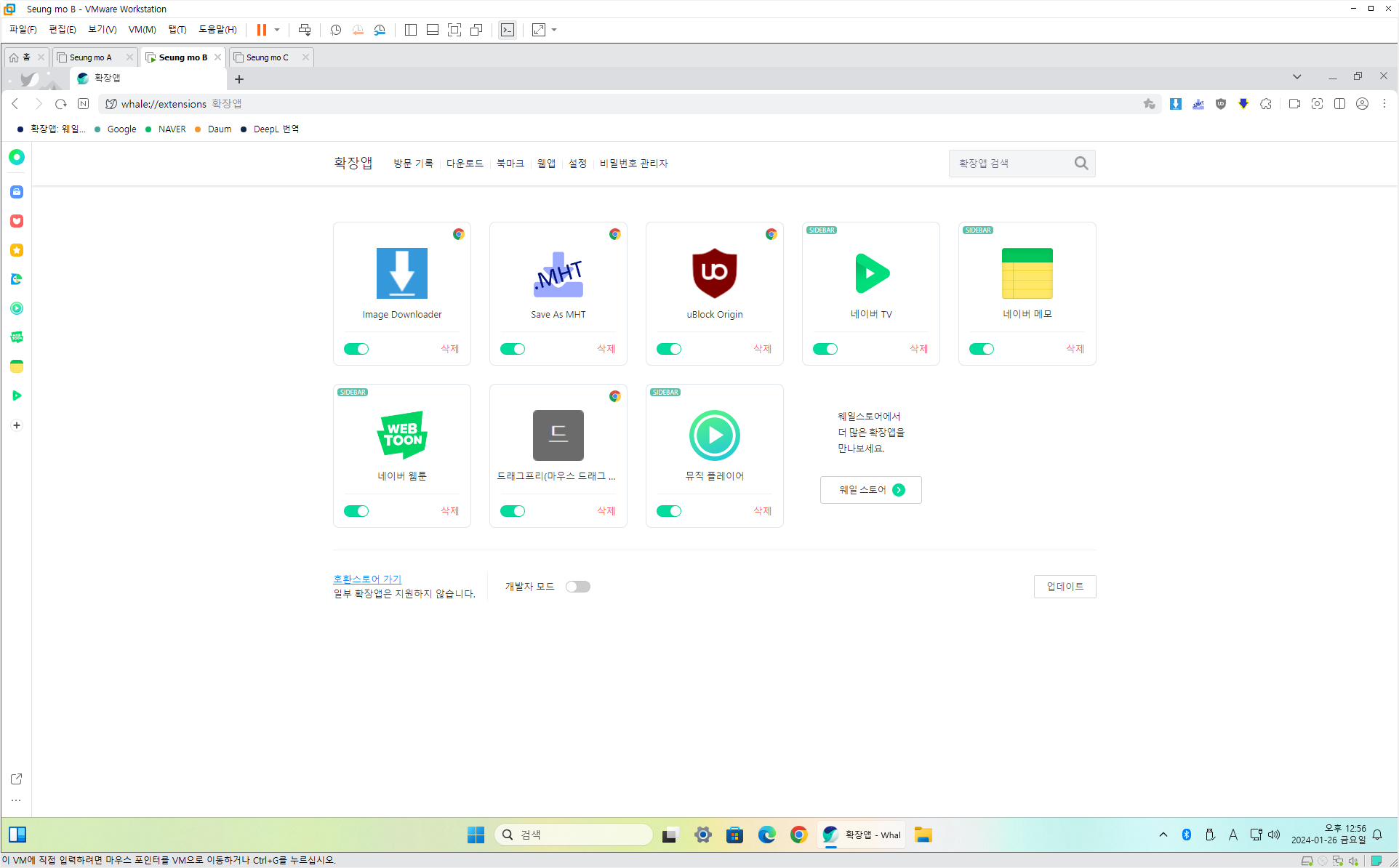
Task: Open the split view icon in toolbar
Action: pos(1339,104)
